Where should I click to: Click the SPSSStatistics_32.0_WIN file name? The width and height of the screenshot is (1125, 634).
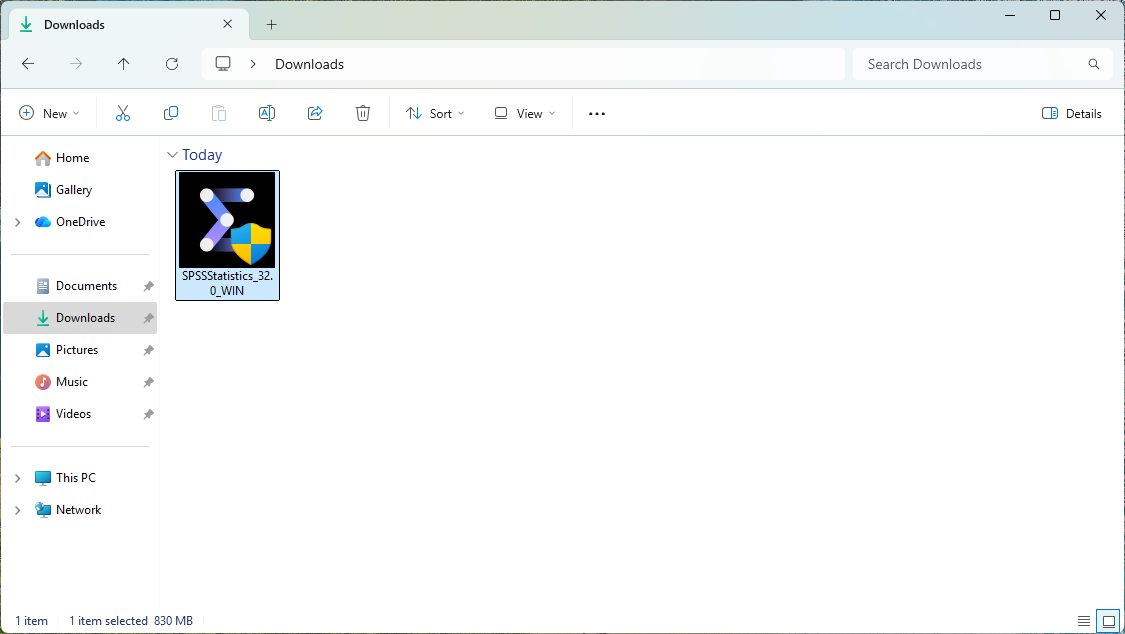pyautogui.click(x=227, y=283)
